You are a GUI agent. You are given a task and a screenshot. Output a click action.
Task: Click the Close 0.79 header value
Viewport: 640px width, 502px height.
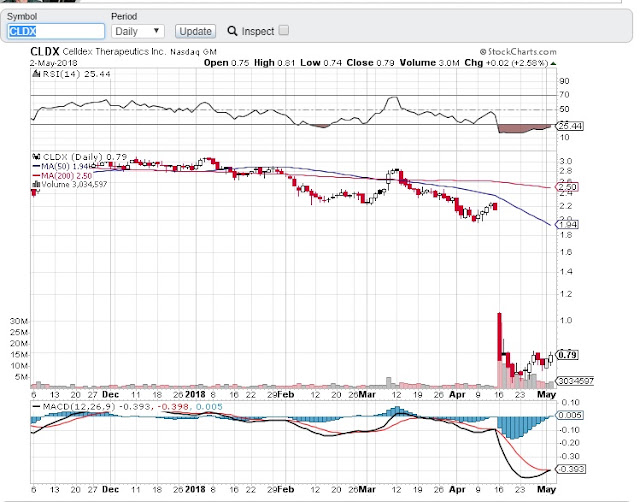pyautogui.click(x=370, y=63)
